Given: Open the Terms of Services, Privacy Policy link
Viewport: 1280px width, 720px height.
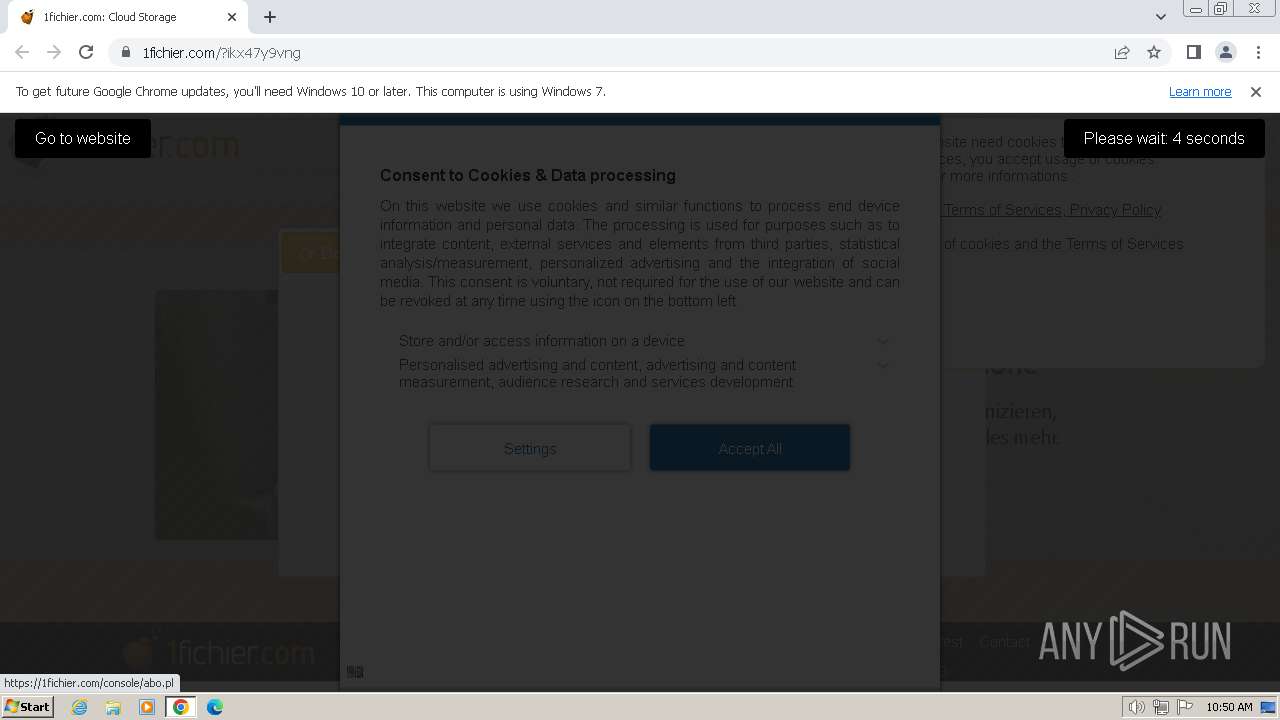Looking at the screenshot, I should (1052, 210).
